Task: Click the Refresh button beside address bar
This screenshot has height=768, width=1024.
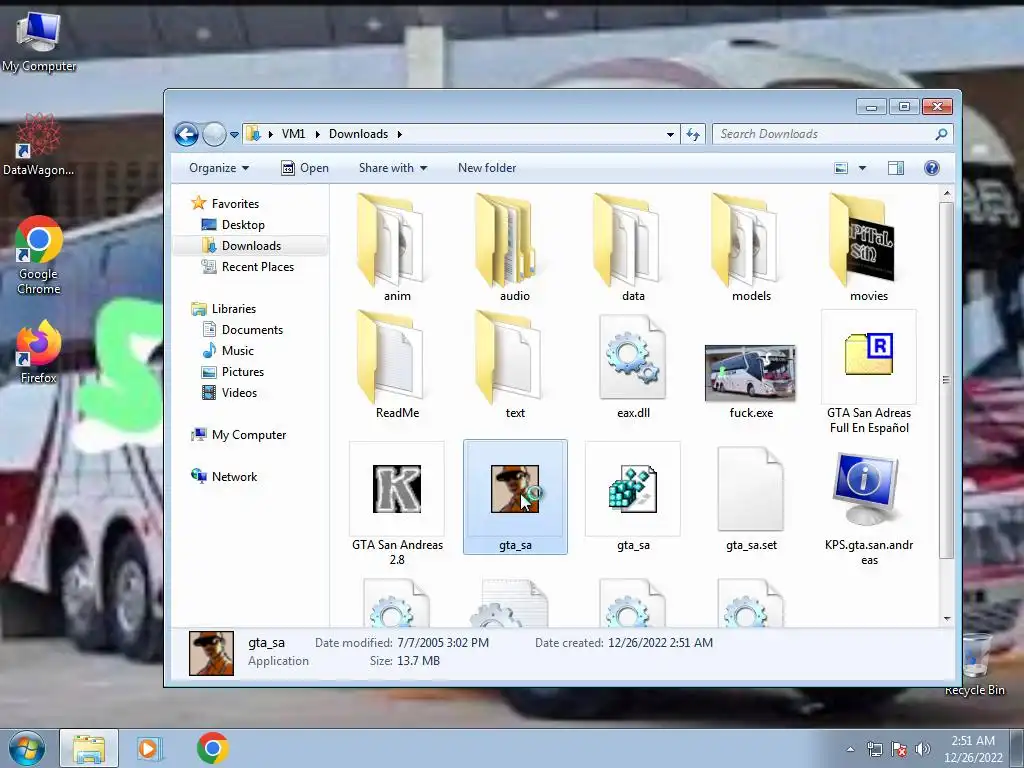Action: coord(693,135)
